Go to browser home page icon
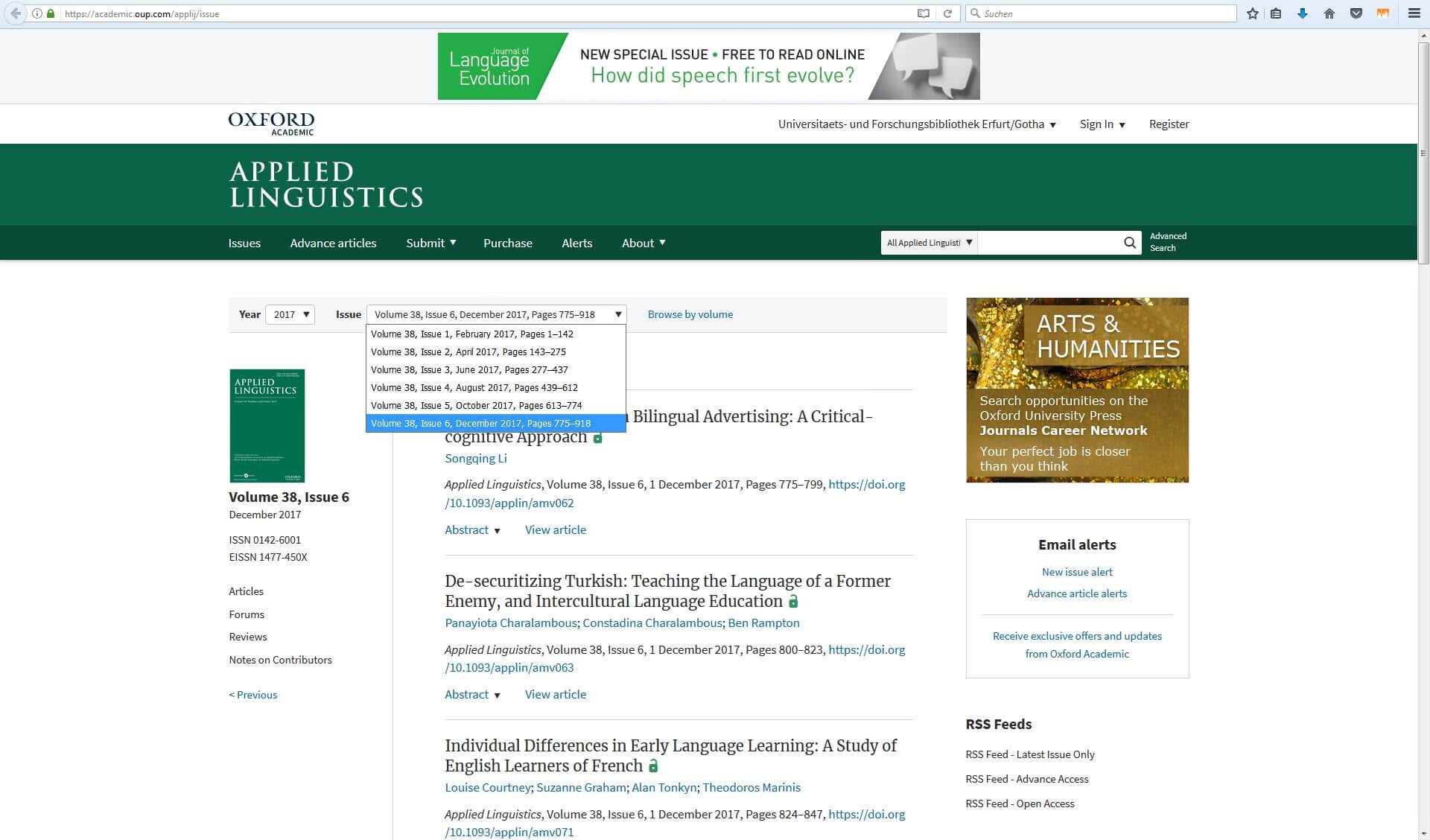The height and width of the screenshot is (840, 1430). [1329, 13]
